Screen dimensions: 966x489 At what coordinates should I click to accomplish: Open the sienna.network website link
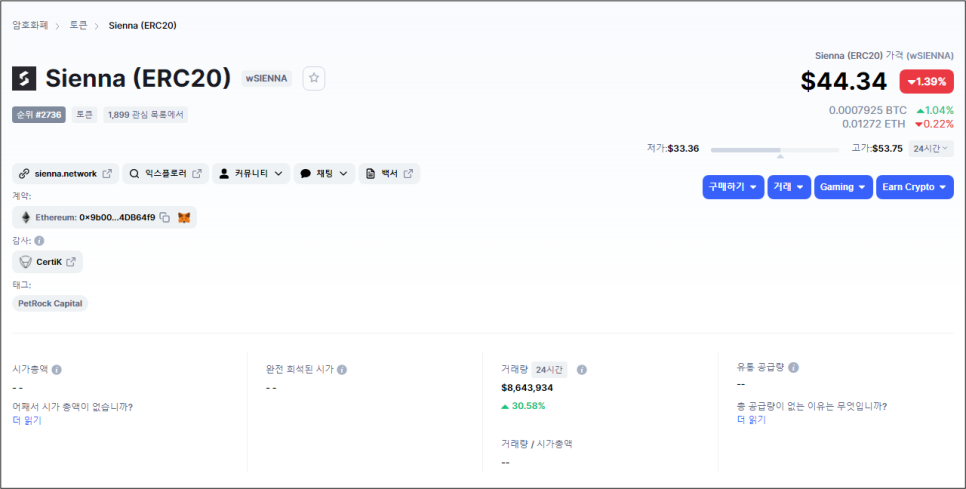[x=65, y=173]
